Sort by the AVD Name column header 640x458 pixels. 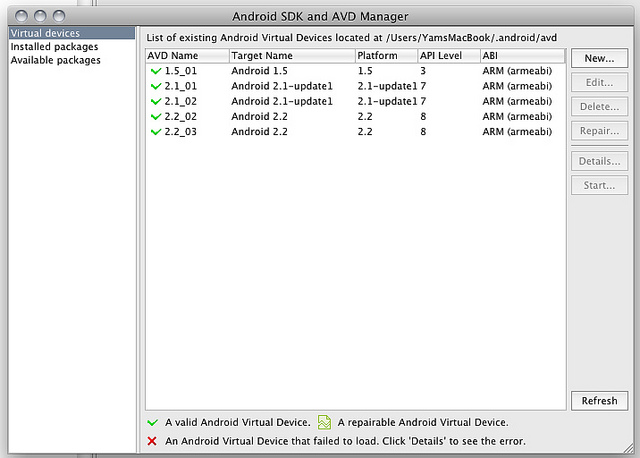click(187, 56)
